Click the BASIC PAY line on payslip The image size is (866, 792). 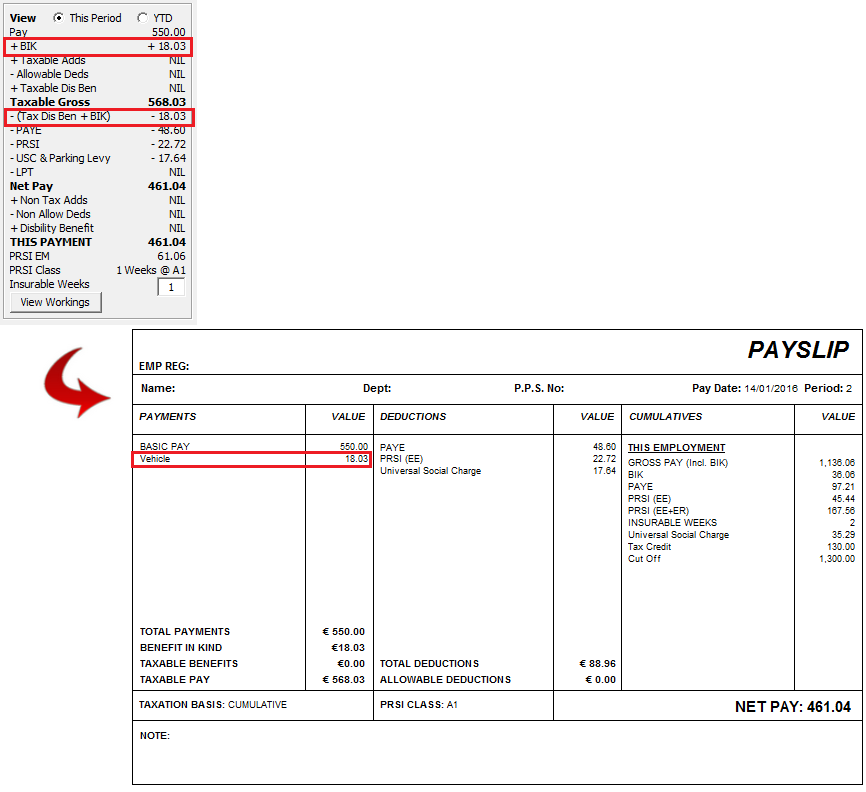click(x=252, y=447)
